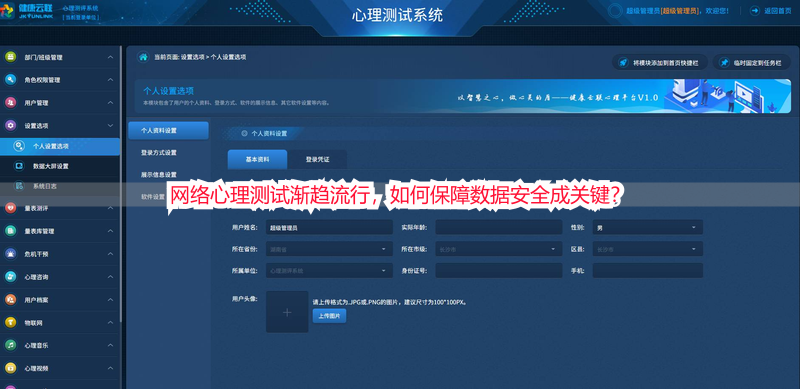
Task: Click the 设置选项 gear icon
Action: click(x=10, y=125)
